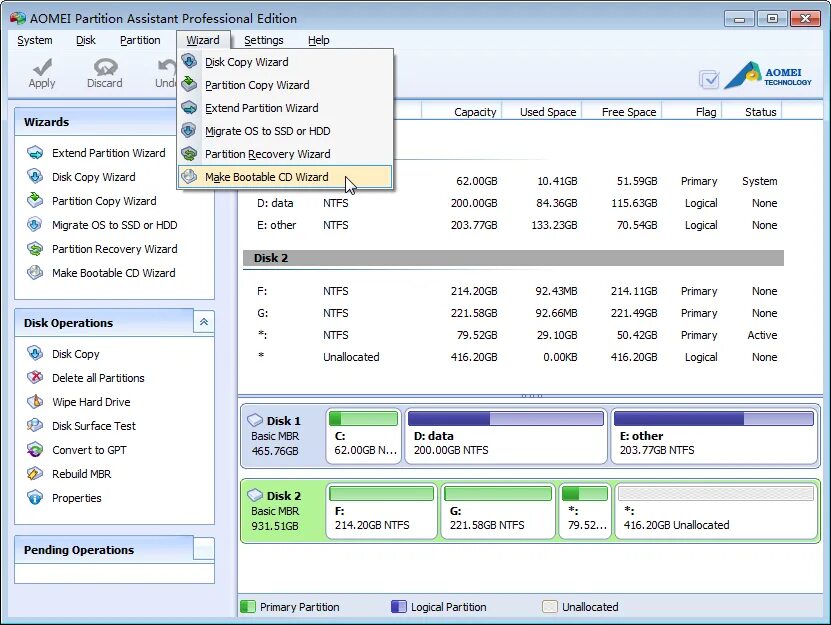Click Disk Copy Wizard icon in sidebar
Image resolution: width=831 pixels, height=625 pixels.
pos(35,177)
